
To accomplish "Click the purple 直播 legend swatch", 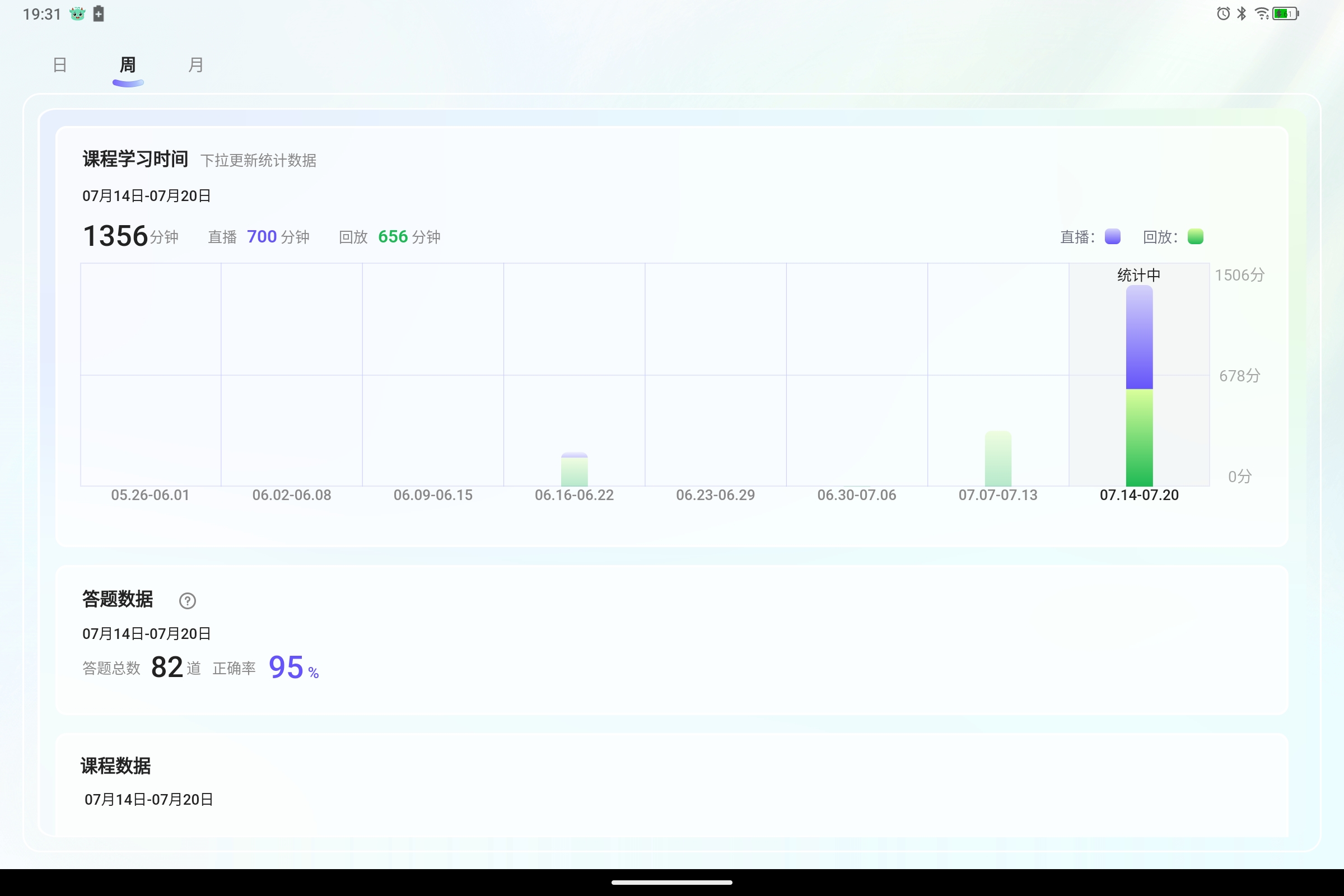I will point(1113,236).
